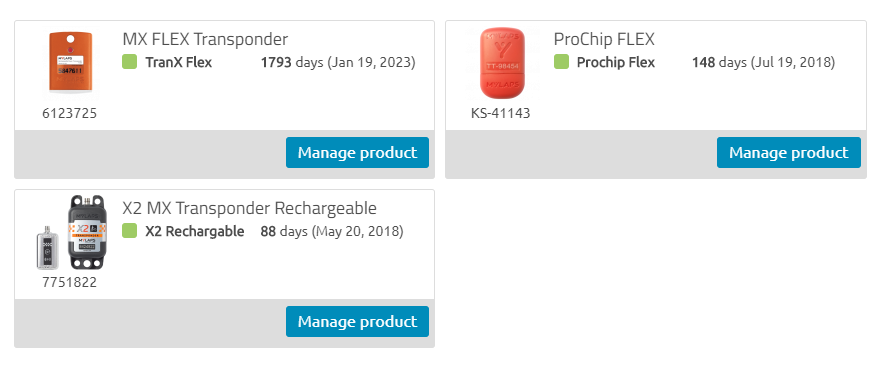Click the orange MX FLEX transponder image
The height and width of the screenshot is (386, 894).
tap(70, 62)
